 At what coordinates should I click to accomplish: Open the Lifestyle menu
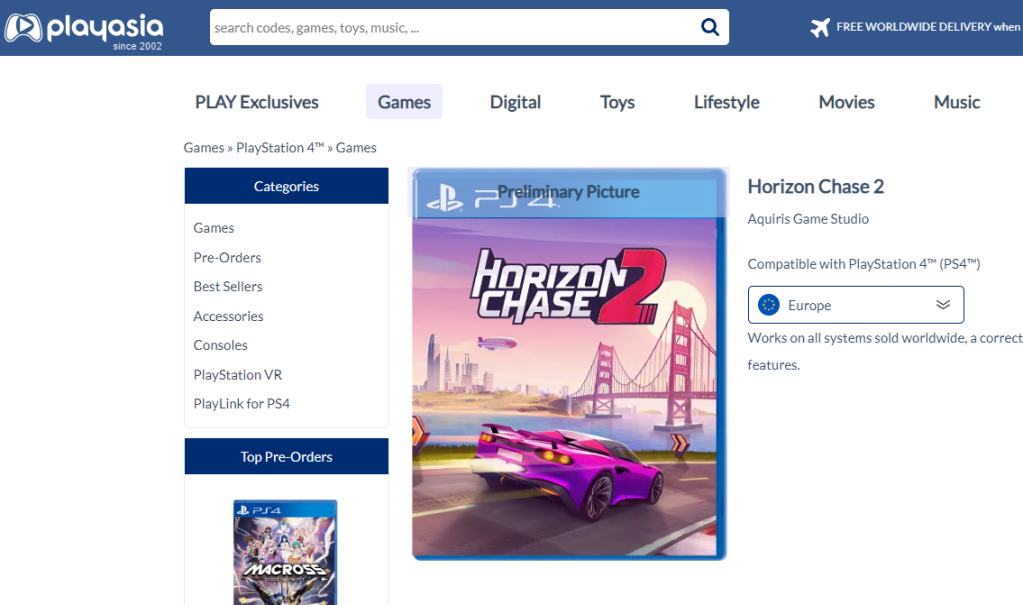(x=726, y=102)
